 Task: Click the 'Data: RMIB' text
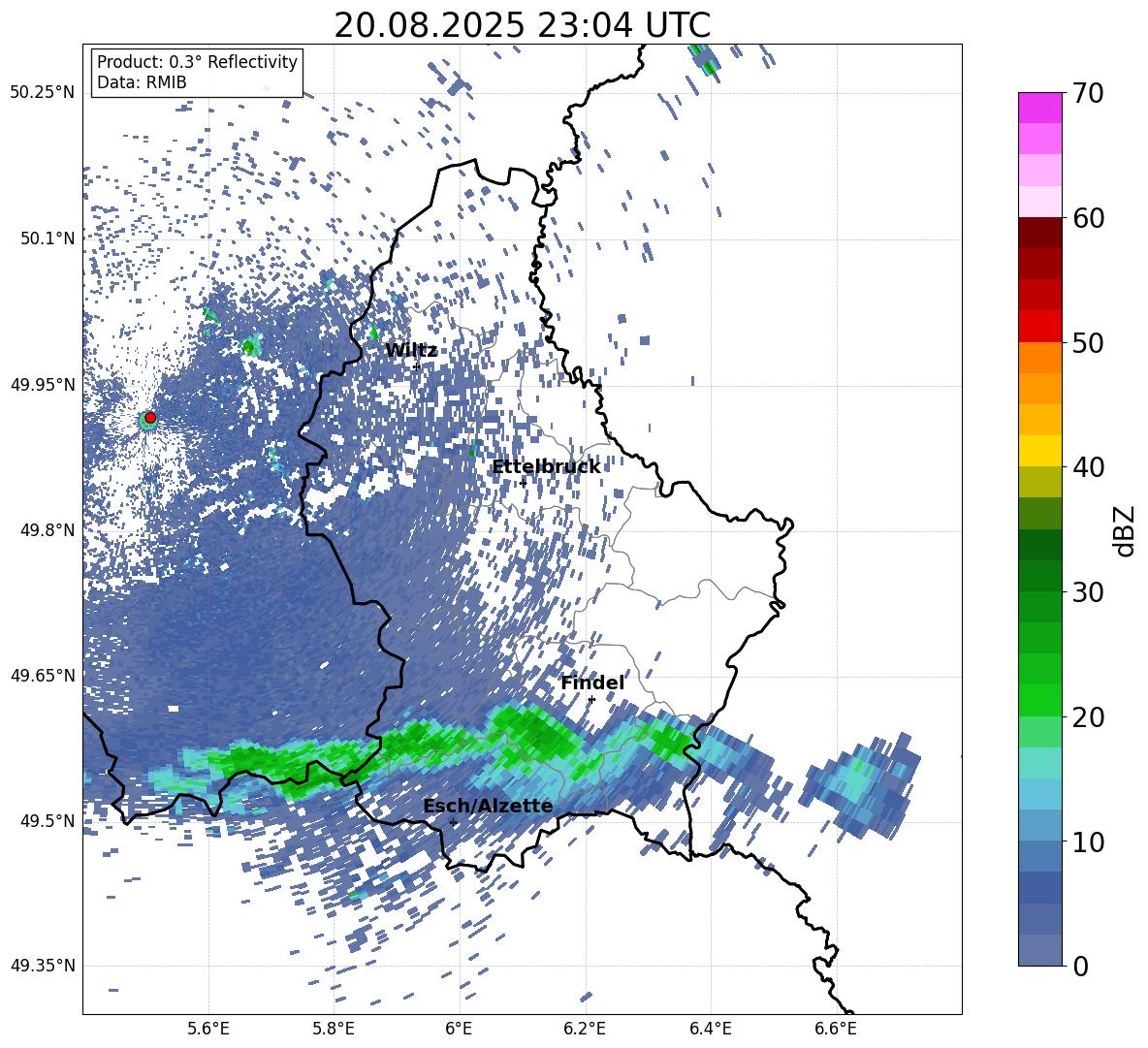pos(142,82)
